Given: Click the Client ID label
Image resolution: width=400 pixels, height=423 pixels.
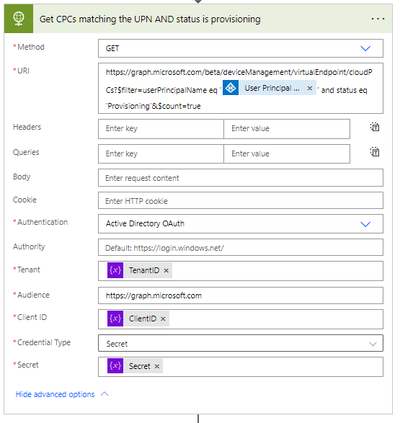Looking at the screenshot, I should click(32, 317).
